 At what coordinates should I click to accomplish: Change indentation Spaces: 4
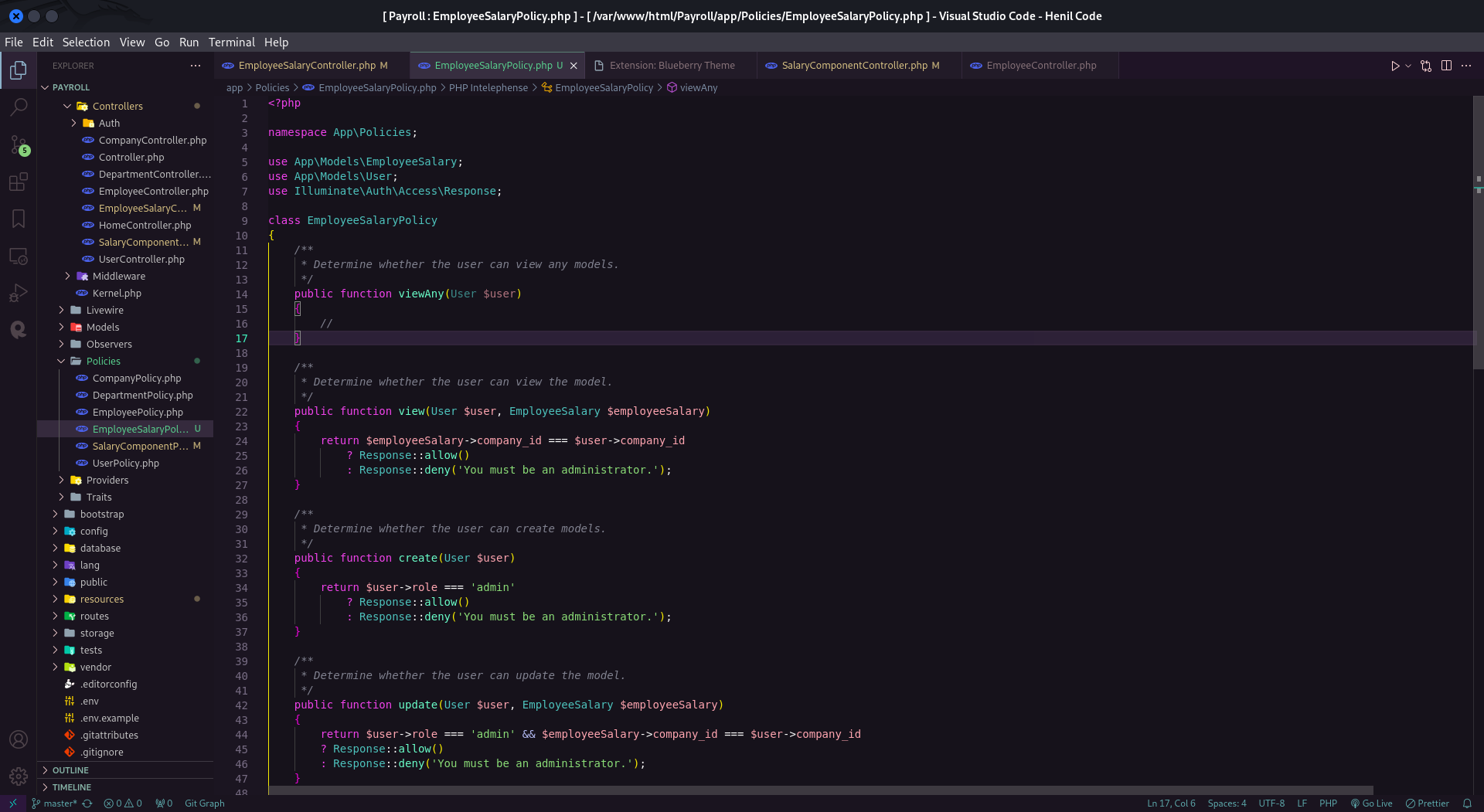(1227, 804)
